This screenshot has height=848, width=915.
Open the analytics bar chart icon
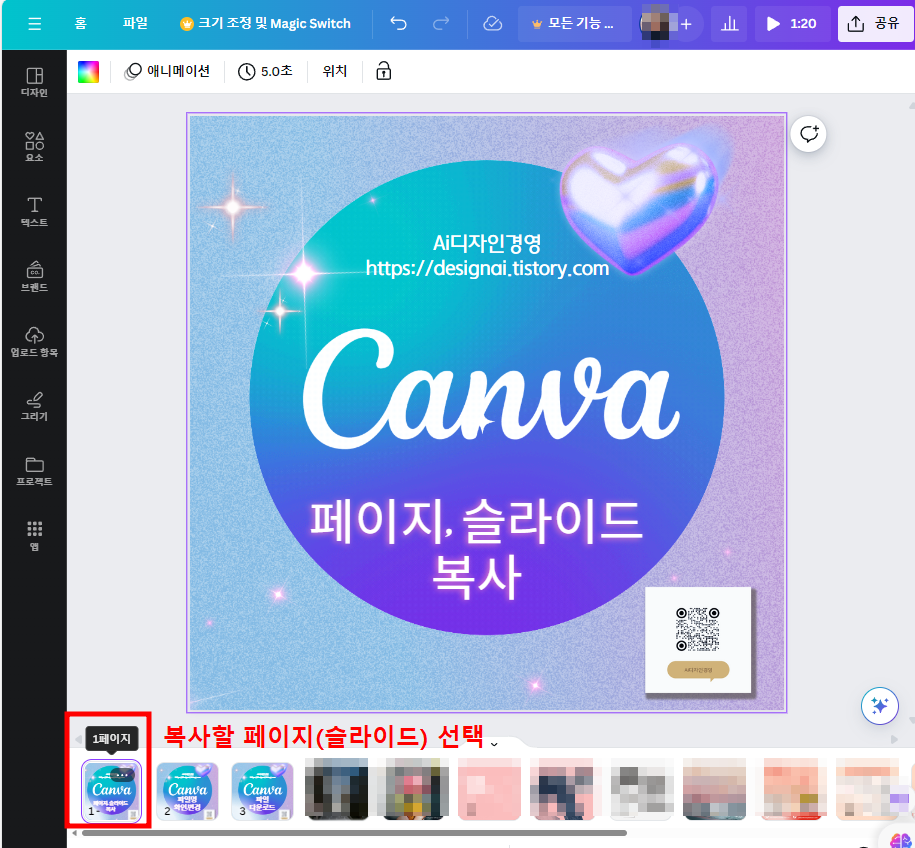(x=729, y=24)
